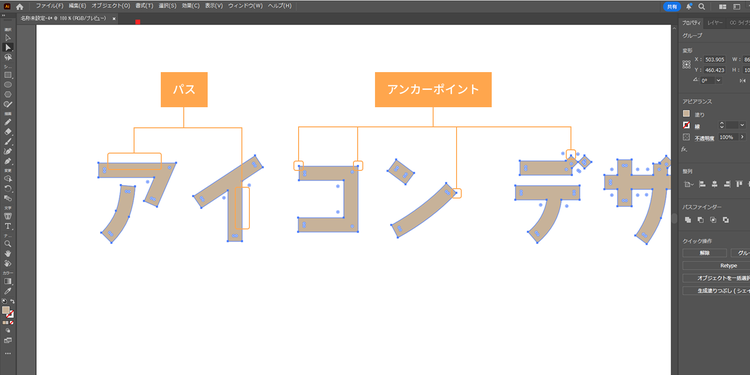
Task: Click the opacity icon in Appearance section
Action: pos(686,137)
